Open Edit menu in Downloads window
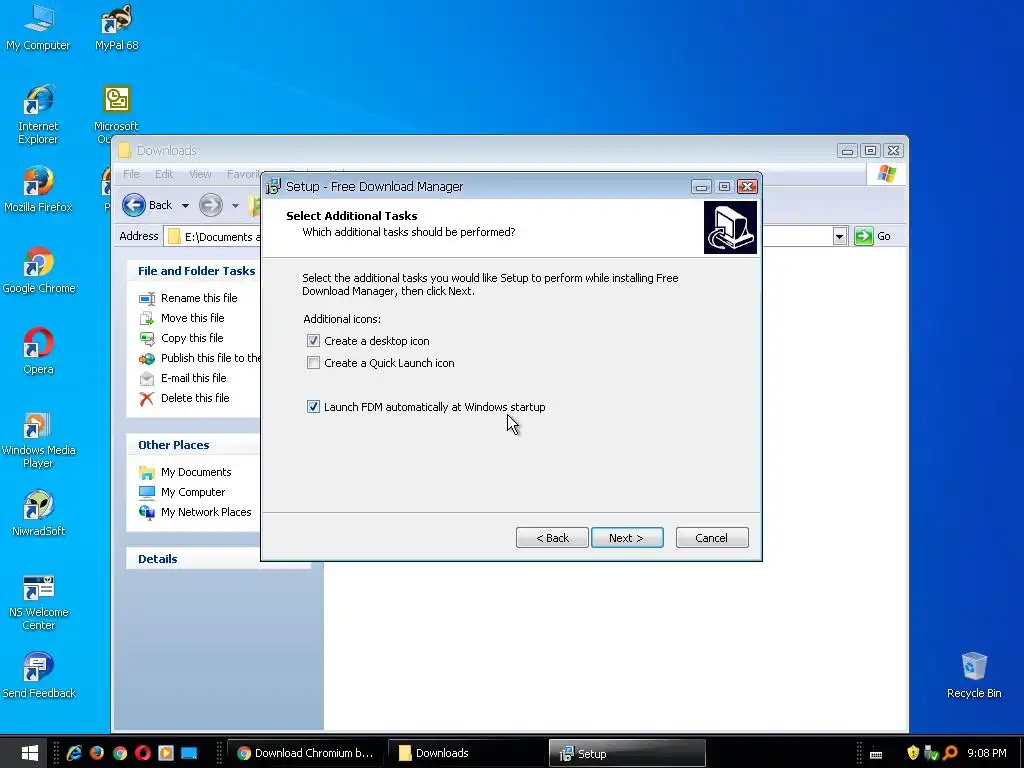 164,174
